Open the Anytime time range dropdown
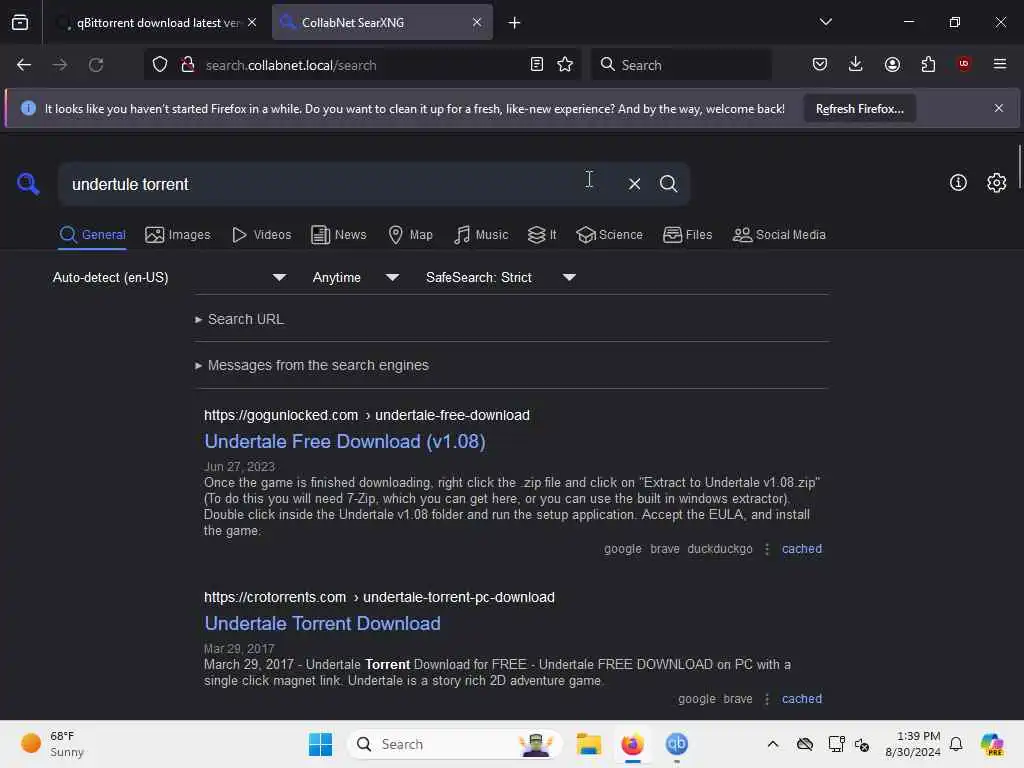The height and width of the screenshot is (768, 1024). [x=356, y=278]
